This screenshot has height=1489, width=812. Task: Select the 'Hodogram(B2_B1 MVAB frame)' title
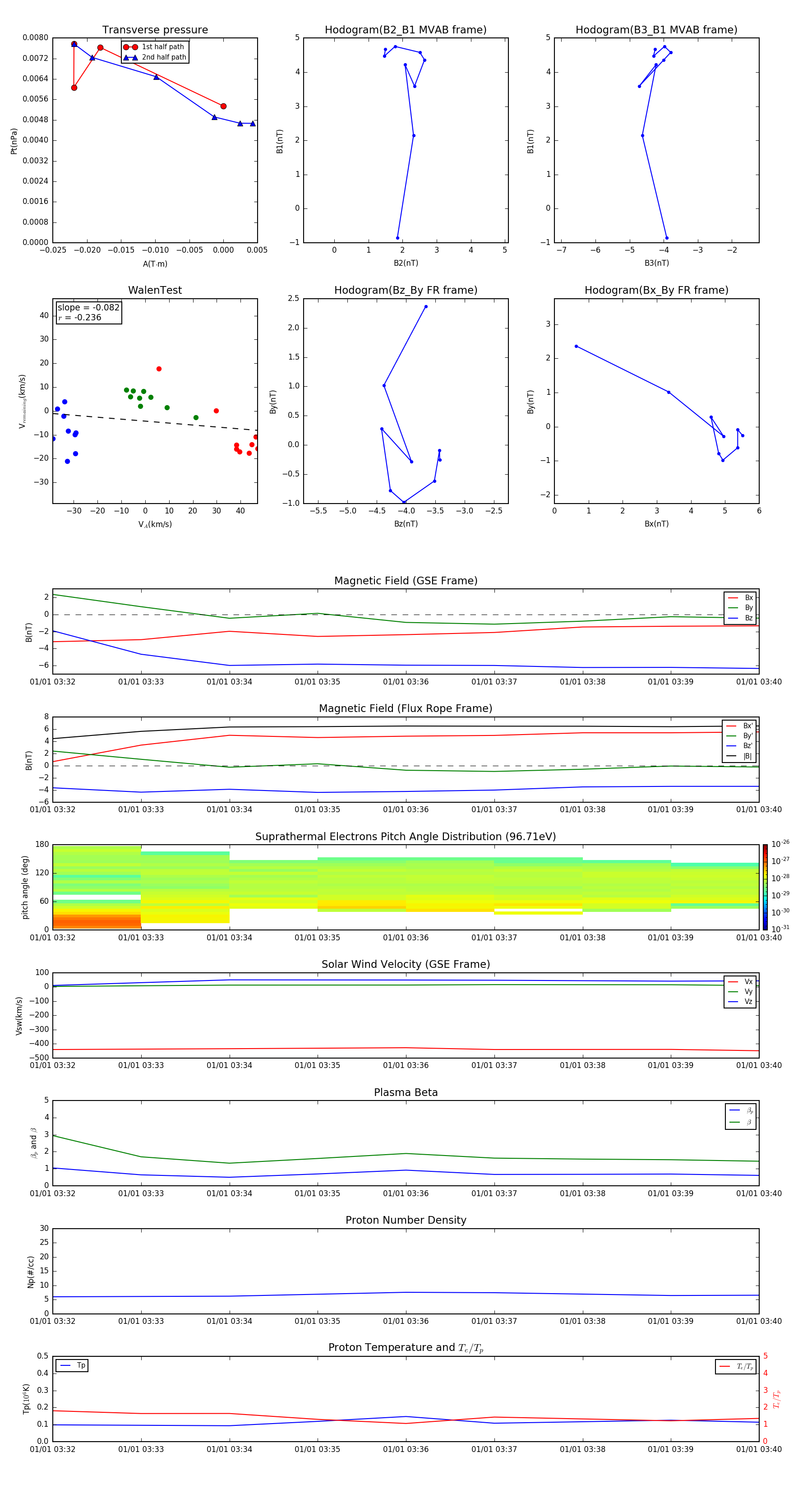[406, 30]
